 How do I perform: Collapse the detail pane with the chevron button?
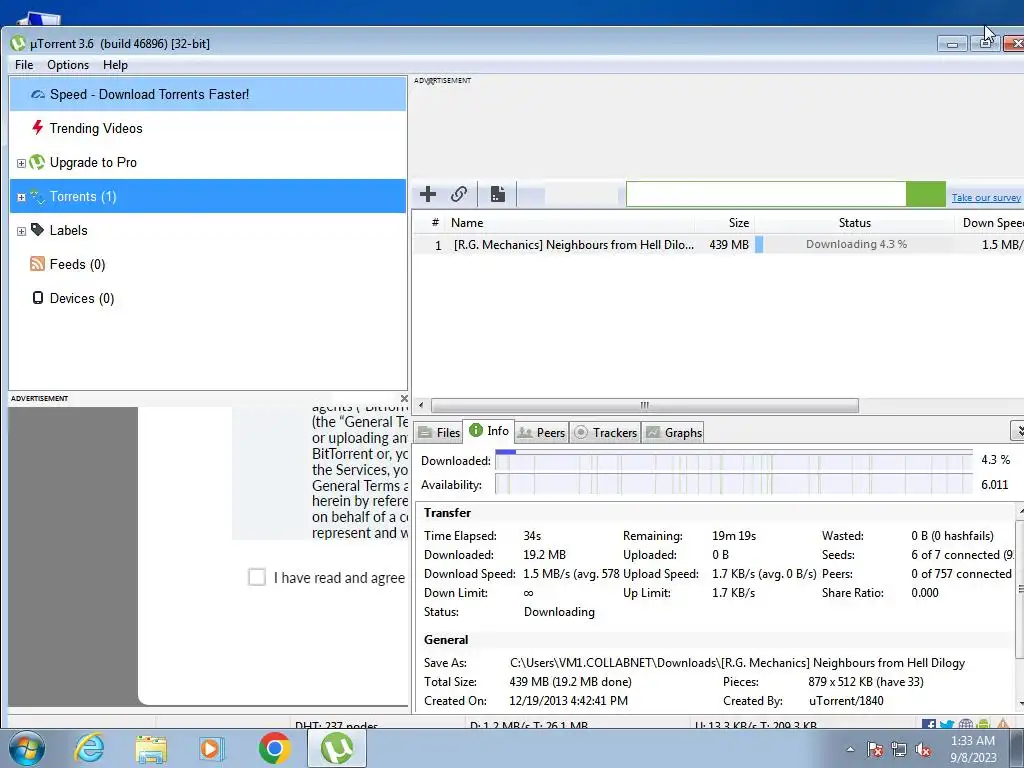[x=1018, y=430]
